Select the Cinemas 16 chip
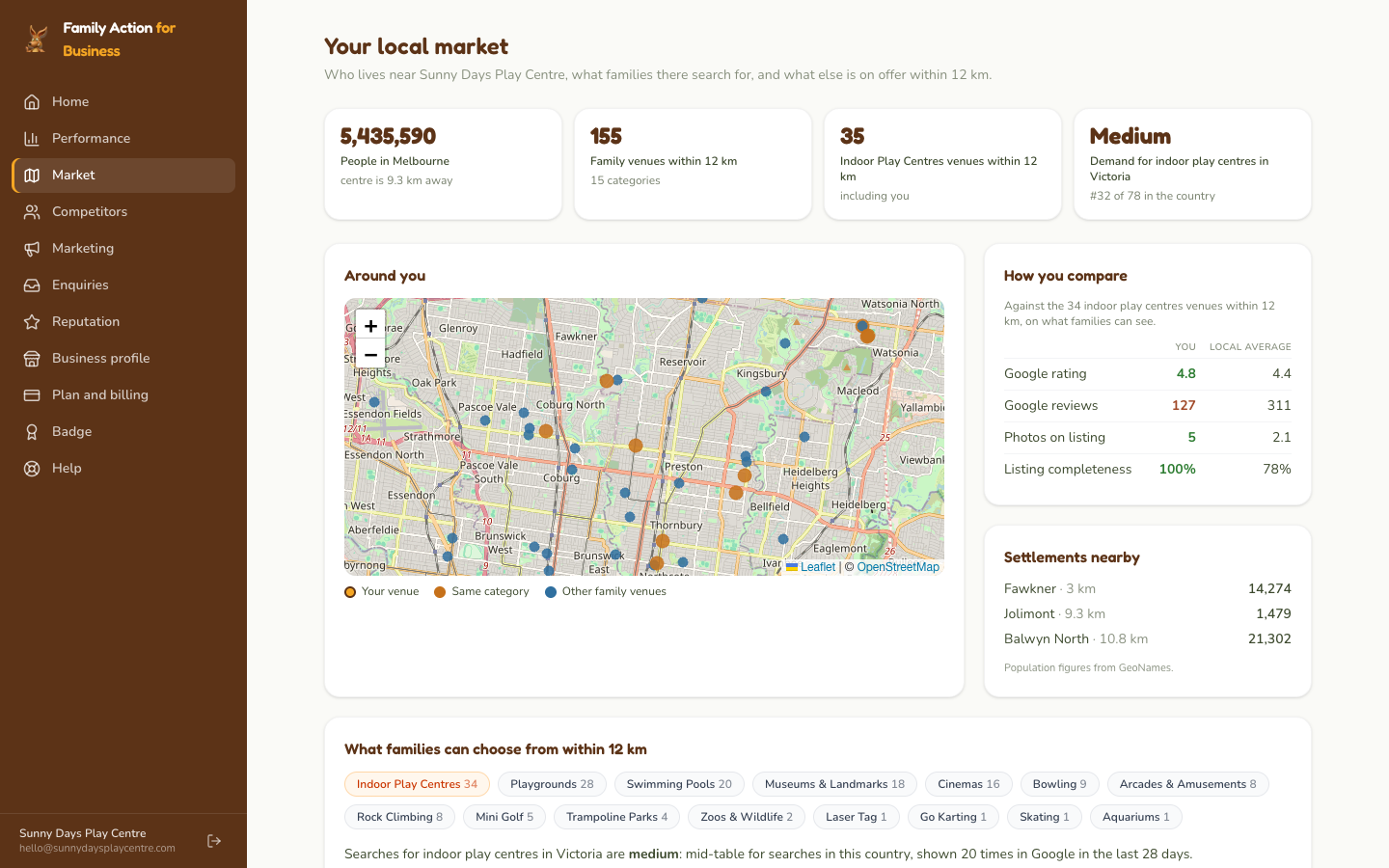The width and height of the screenshot is (1389, 868). [x=968, y=784]
